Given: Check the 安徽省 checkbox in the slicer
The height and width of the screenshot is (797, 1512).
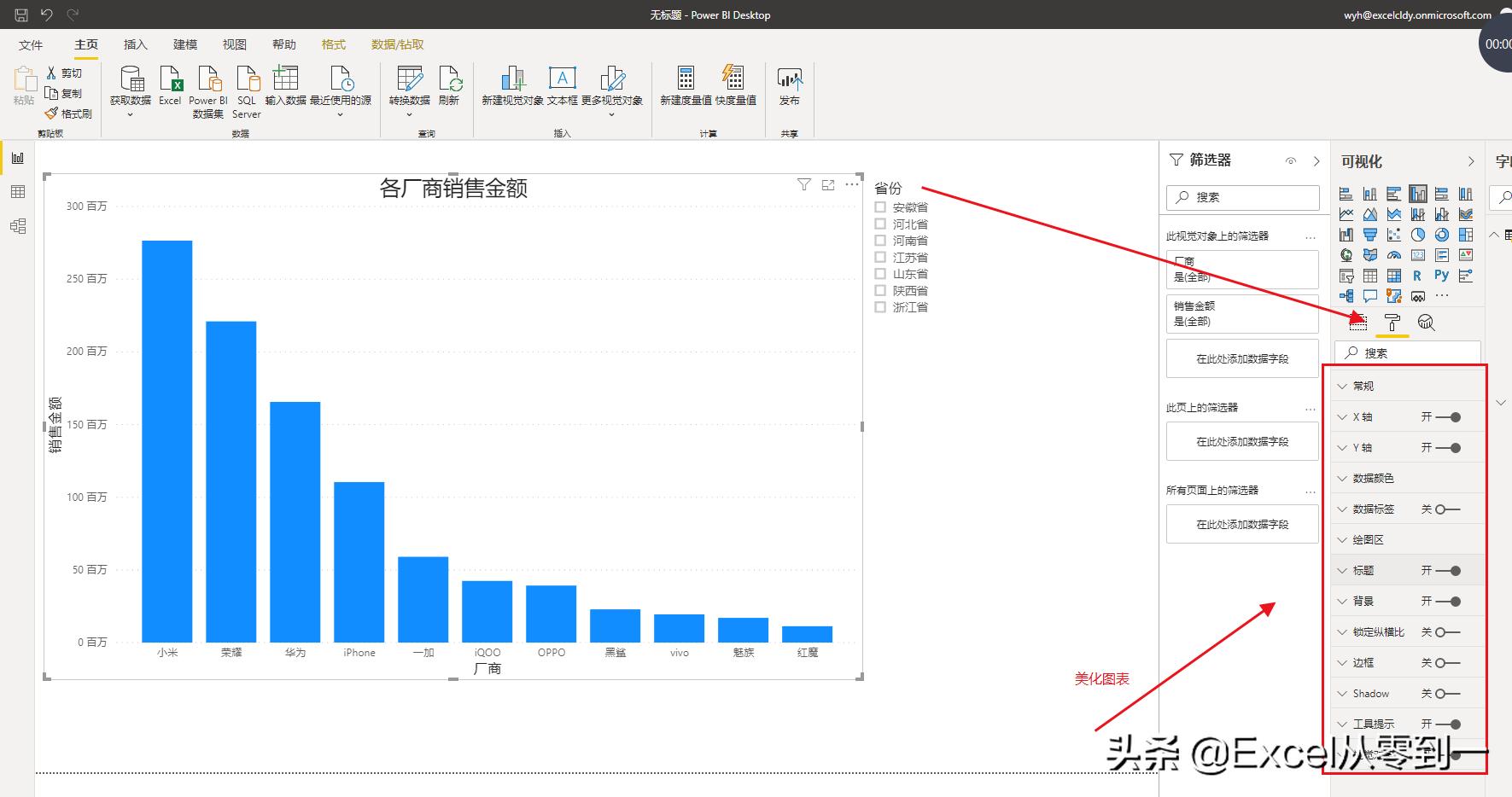Looking at the screenshot, I should click(880, 207).
